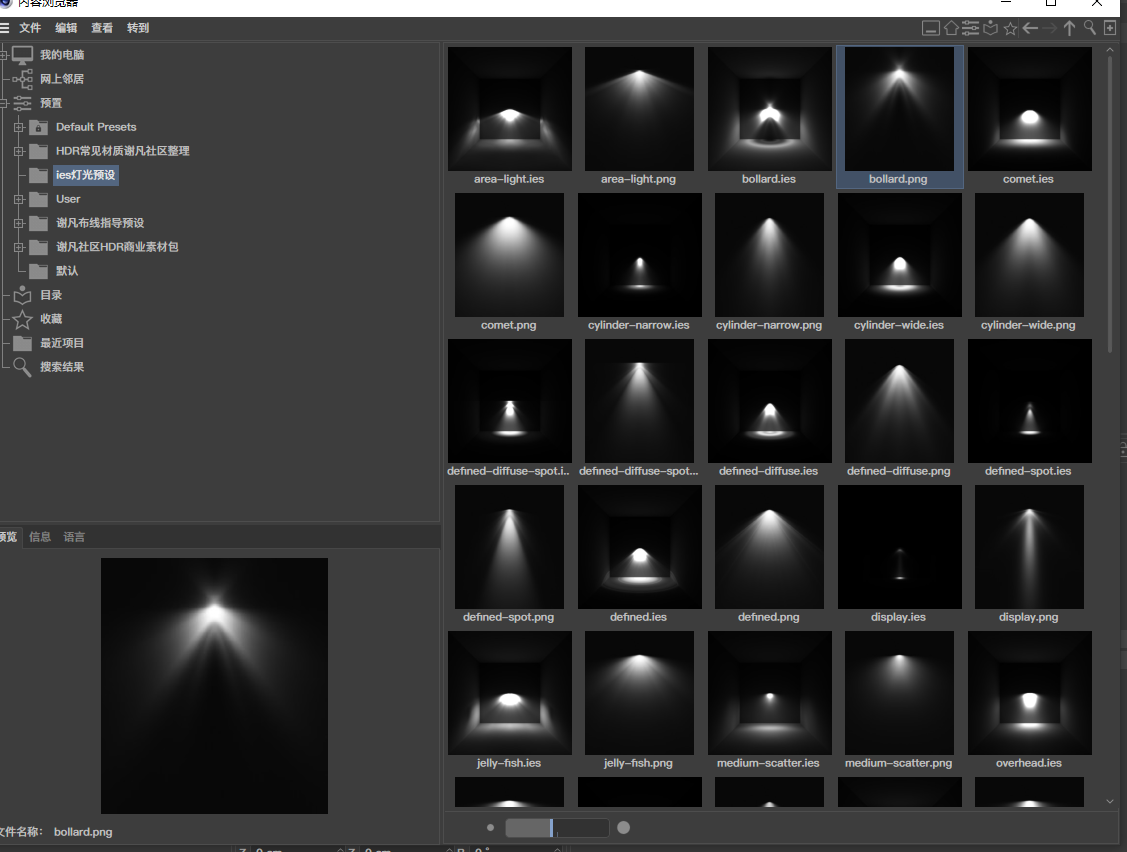
Task: Expand the HDR常见材质谢凡社区整理 folder
Action: [x=19, y=151]
